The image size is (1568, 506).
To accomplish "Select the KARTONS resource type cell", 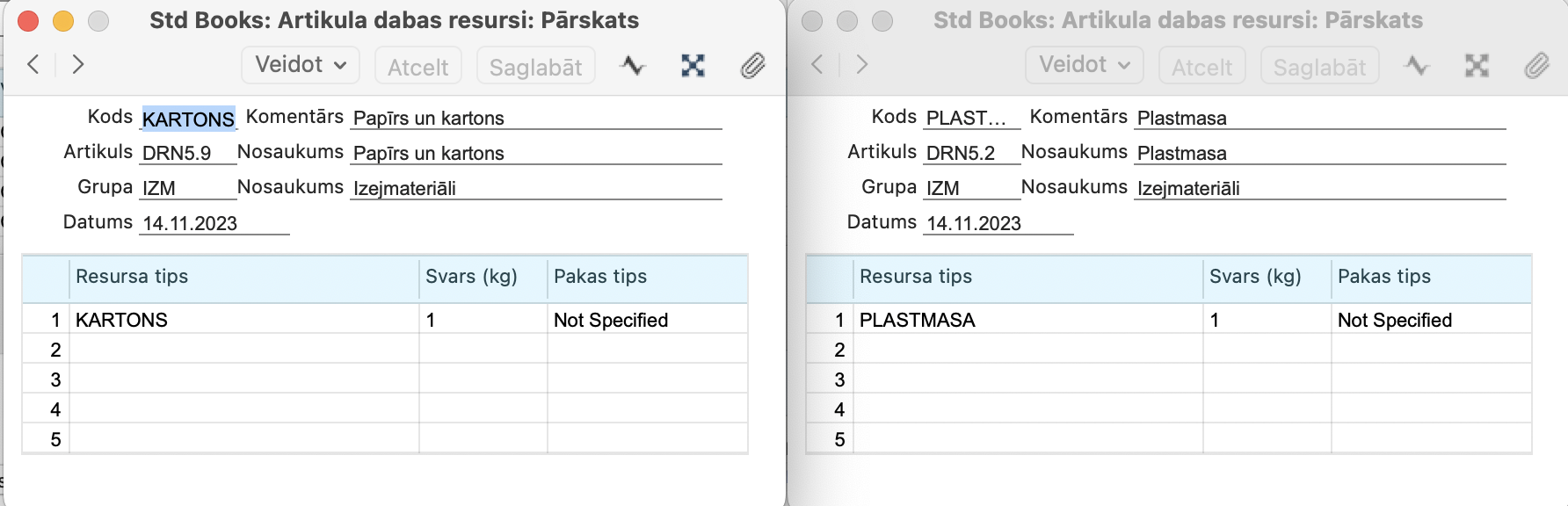I will coord(244,320).
